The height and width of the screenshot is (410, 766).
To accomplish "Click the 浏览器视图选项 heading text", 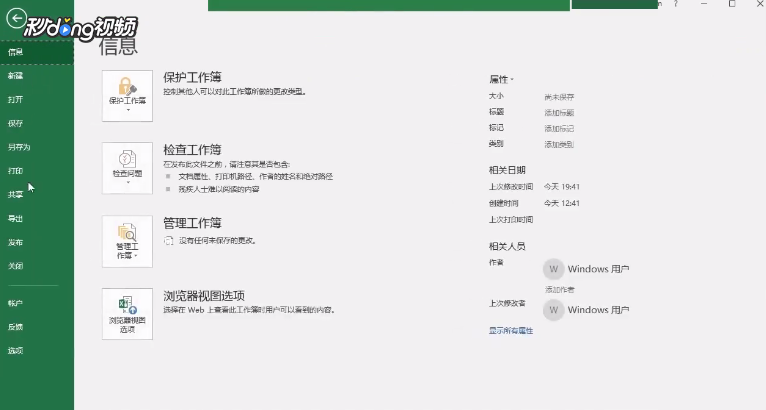I will pos(204,296).
